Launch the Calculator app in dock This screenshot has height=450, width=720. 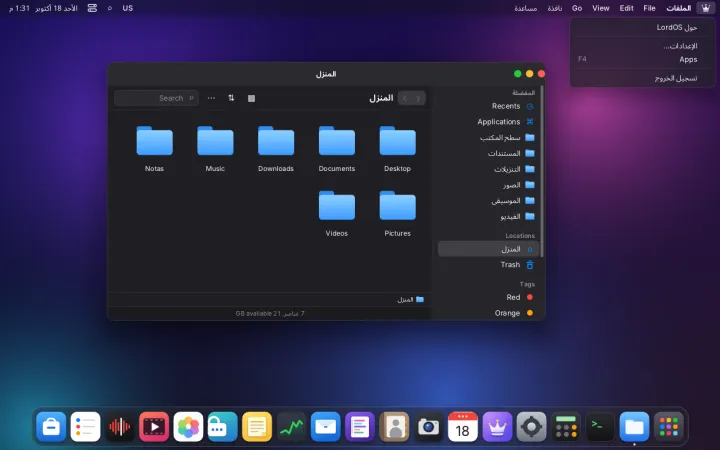pyautogui.click(x=566, y=427)
